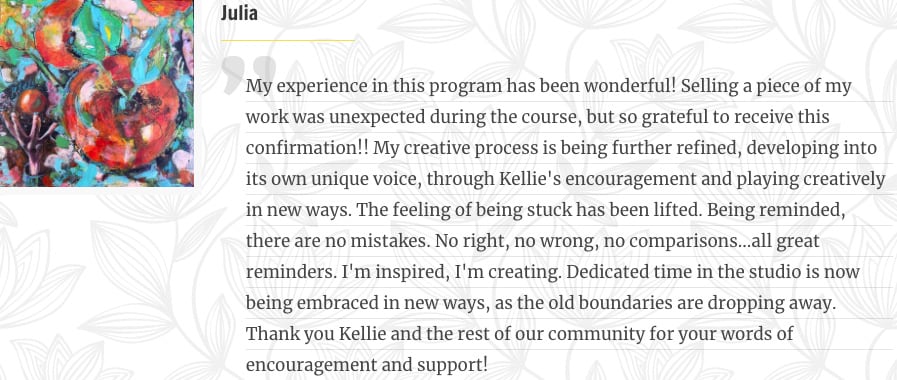Click the word 'confirmation!!' in the testimonial
Viewport: 897px width, 380px height.
307,148
